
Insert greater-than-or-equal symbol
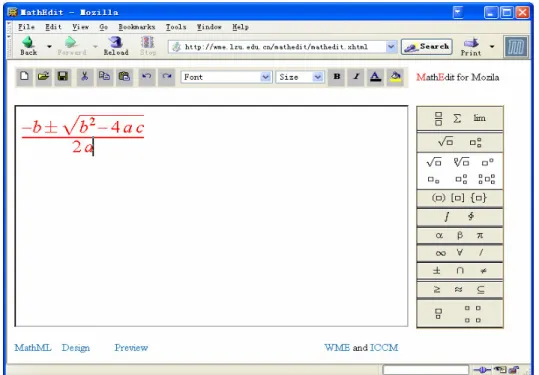point(437,289)
